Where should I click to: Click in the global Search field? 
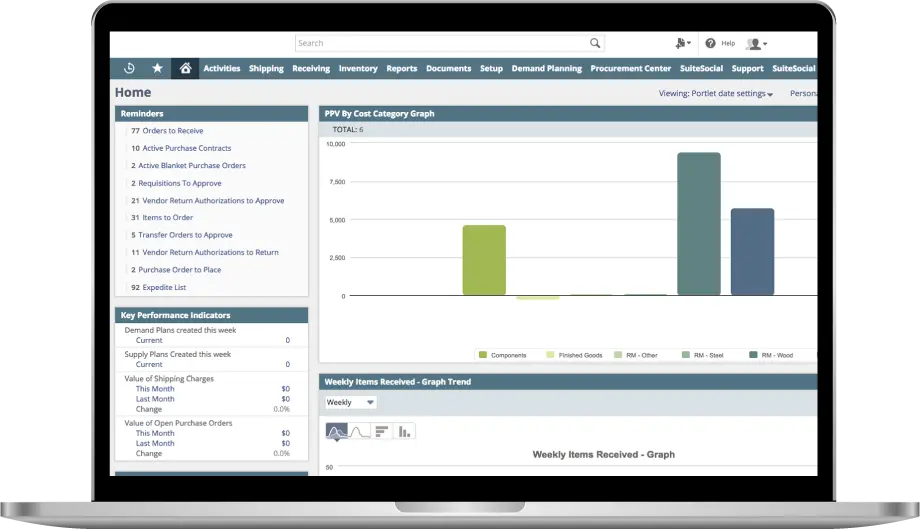[x=449, y=43]
